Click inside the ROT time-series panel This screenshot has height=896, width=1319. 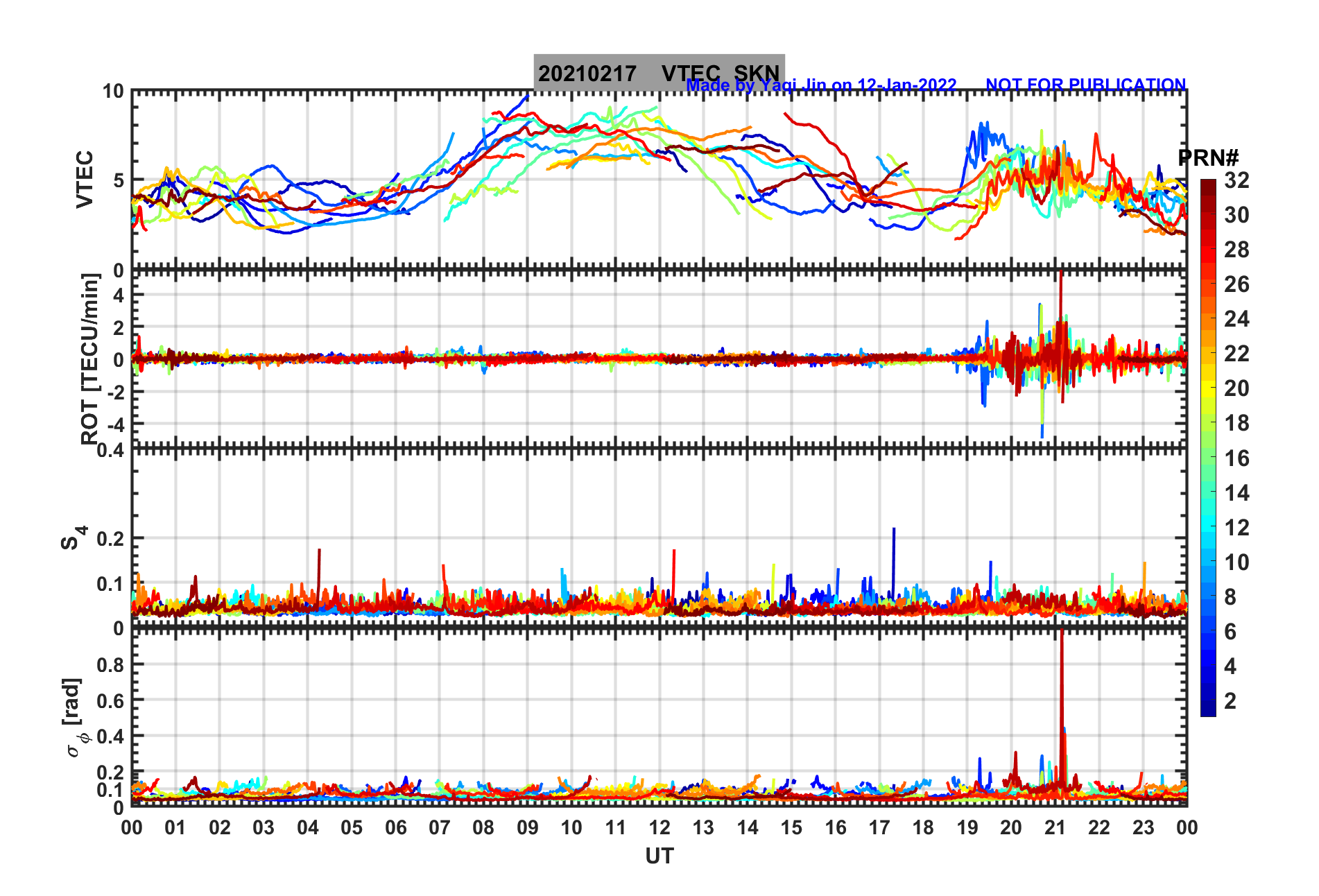pos(659,359)
